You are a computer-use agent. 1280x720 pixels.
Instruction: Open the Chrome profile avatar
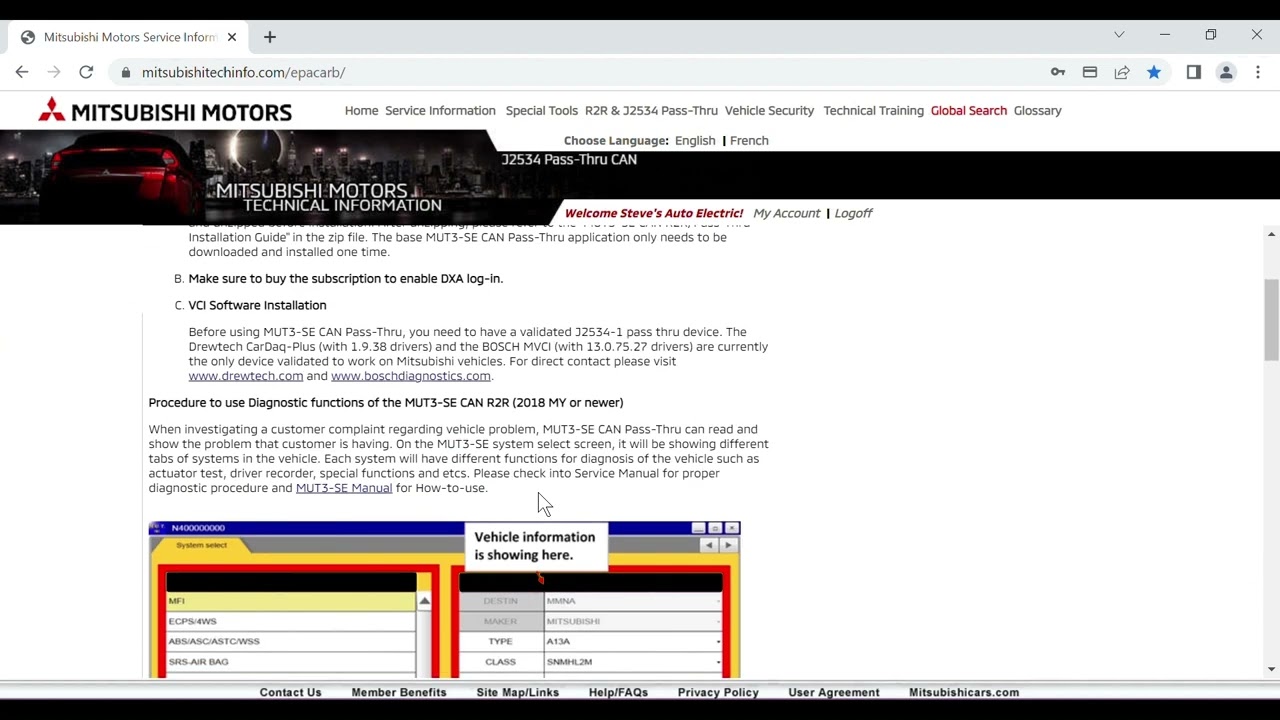pyautogui.click(x=1226, y=72)
